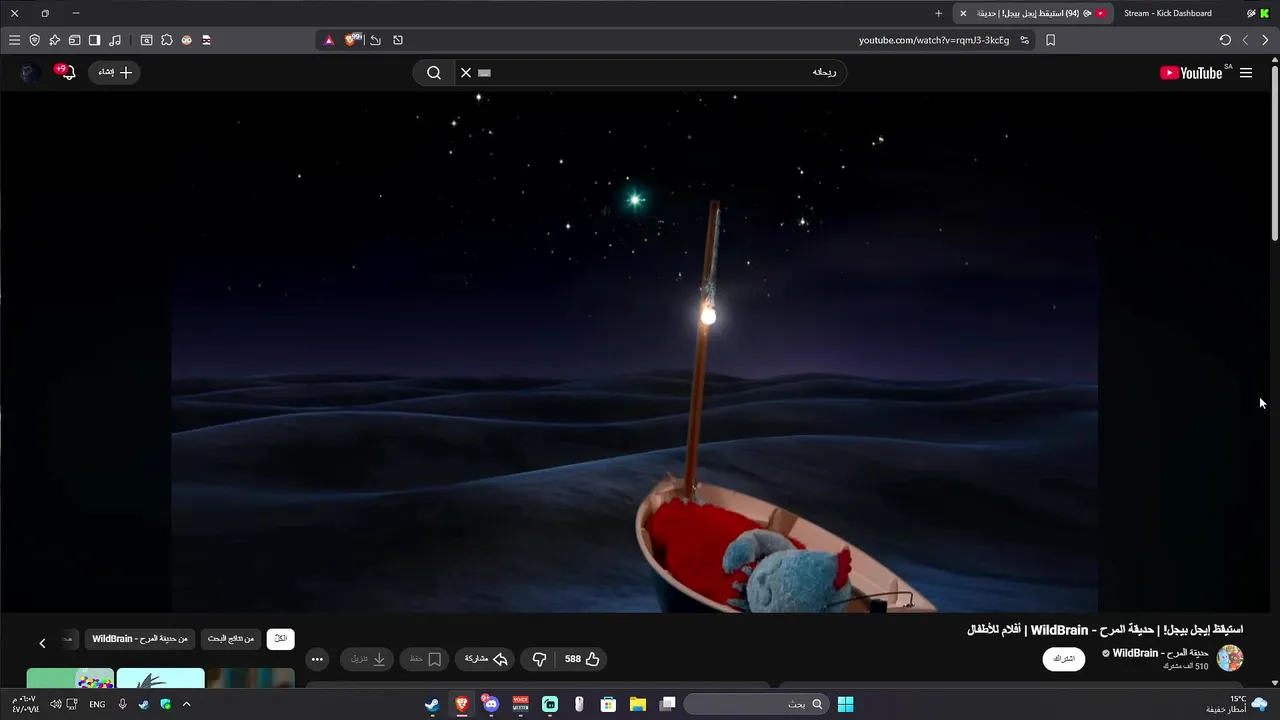The width and height of the screenshot is (1280, 720).
Task: Open Microsoft Store from taskbar
Action: [608, 704]
